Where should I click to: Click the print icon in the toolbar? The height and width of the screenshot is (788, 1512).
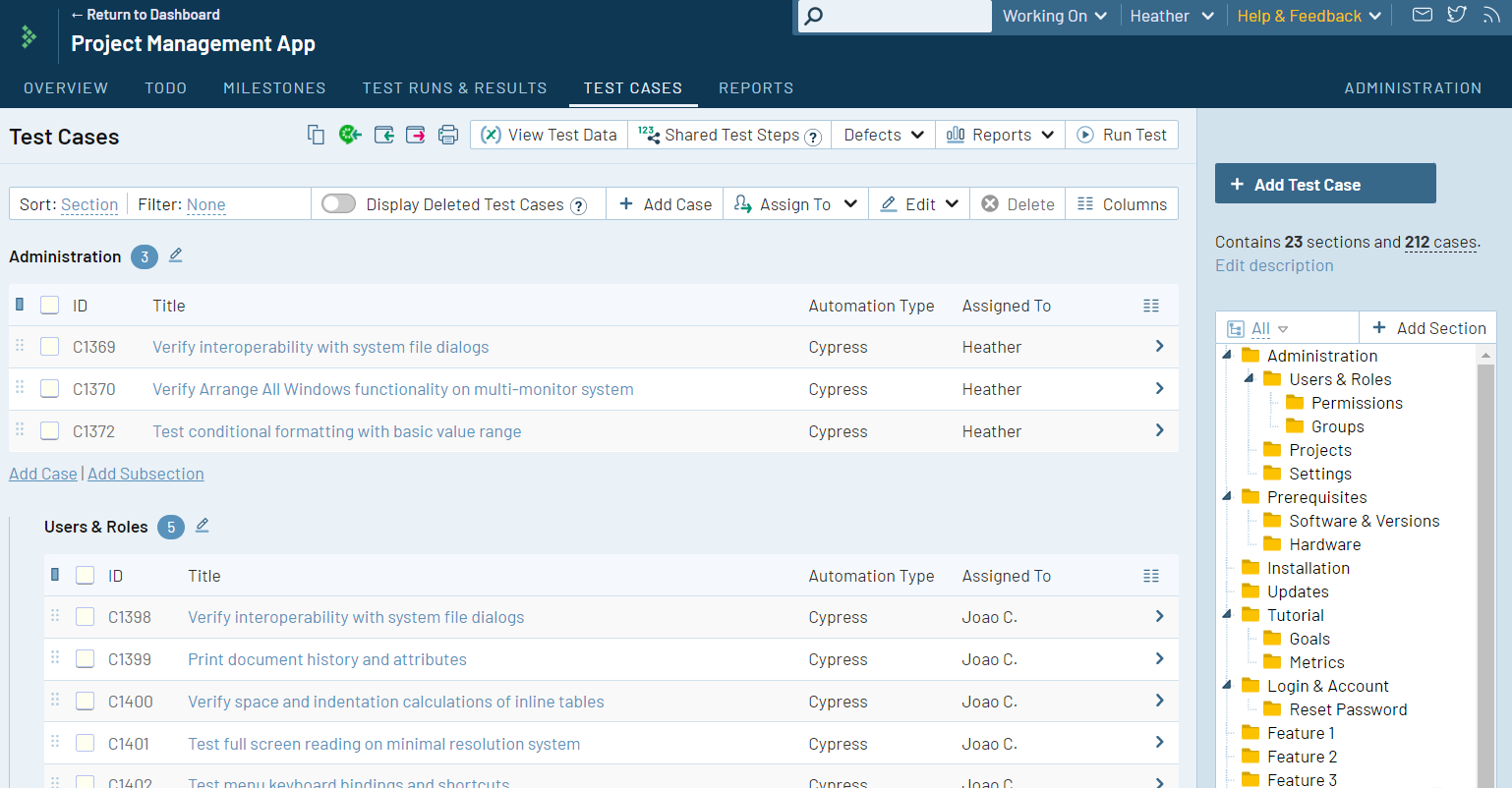tap(448, 135)
